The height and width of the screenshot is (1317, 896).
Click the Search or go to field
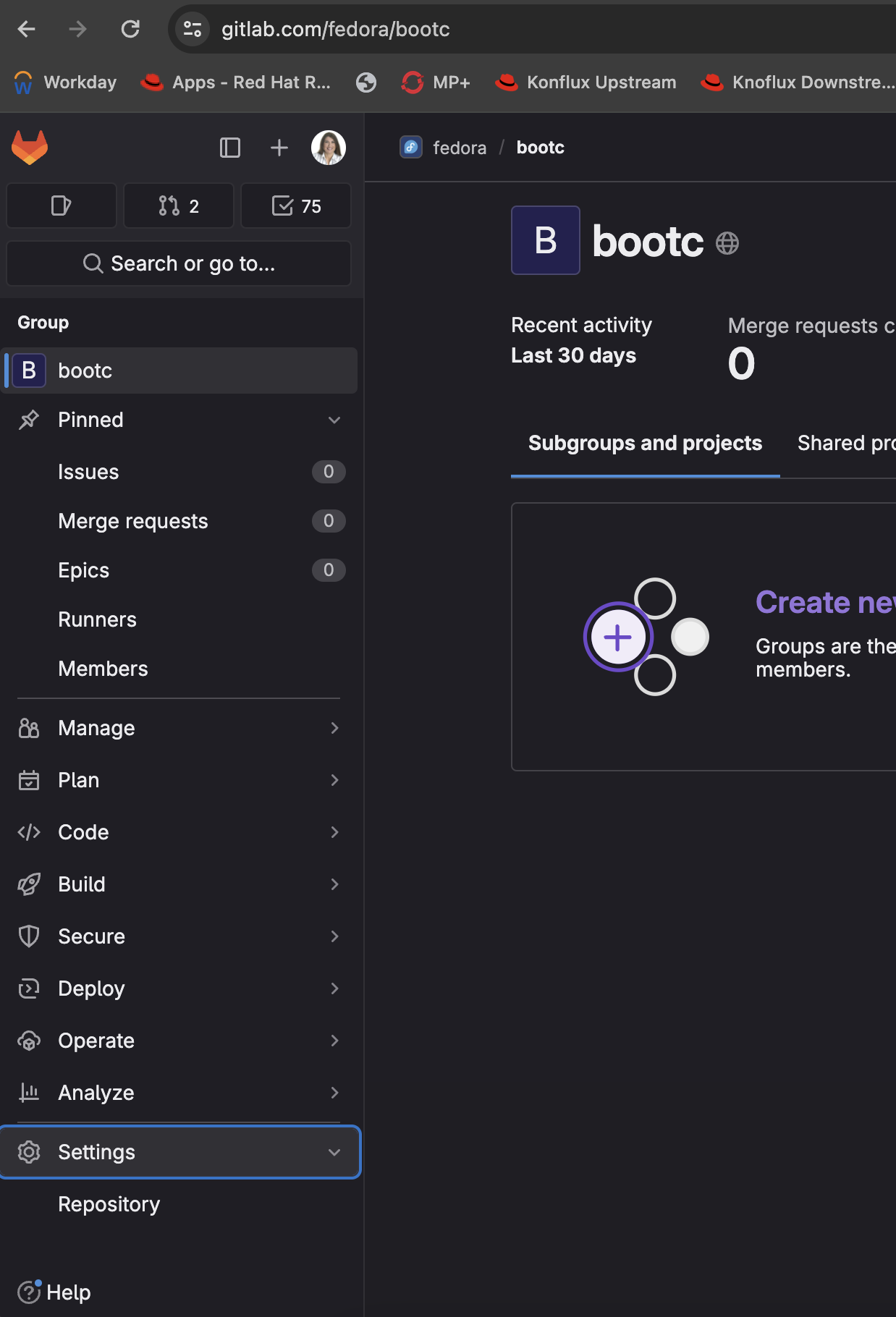[179, 263]
